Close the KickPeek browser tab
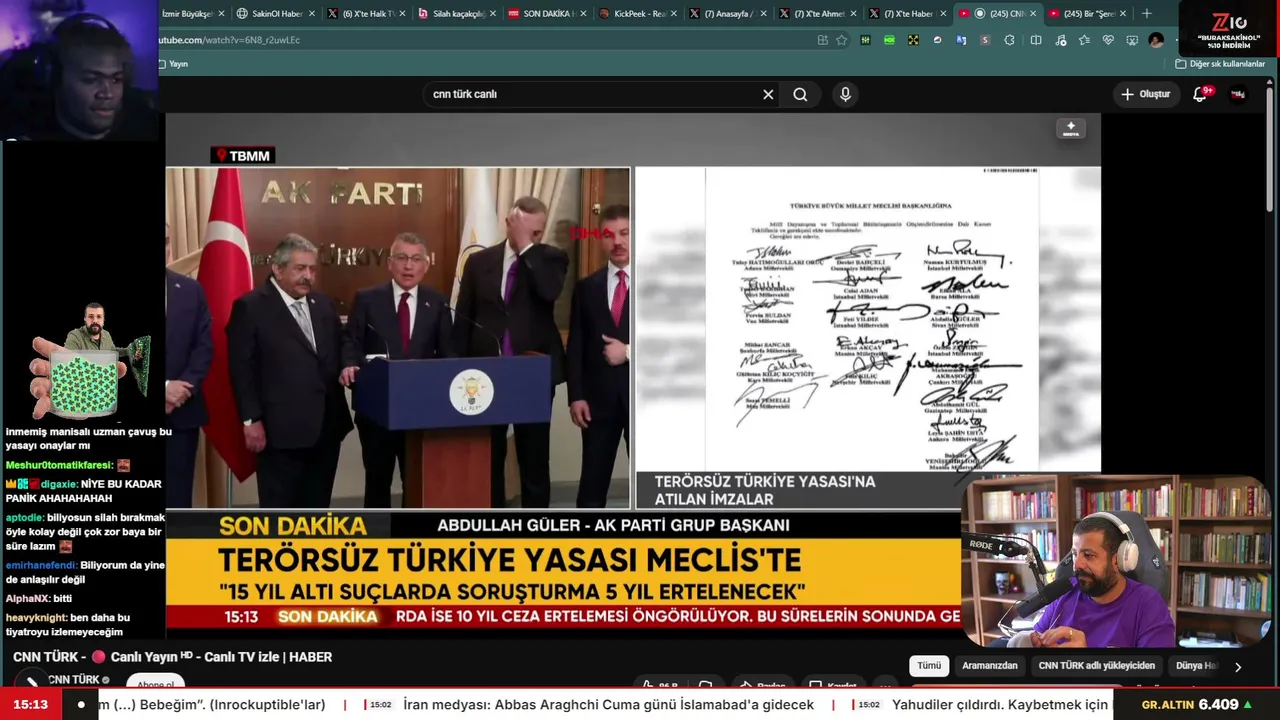 (673, 14)
